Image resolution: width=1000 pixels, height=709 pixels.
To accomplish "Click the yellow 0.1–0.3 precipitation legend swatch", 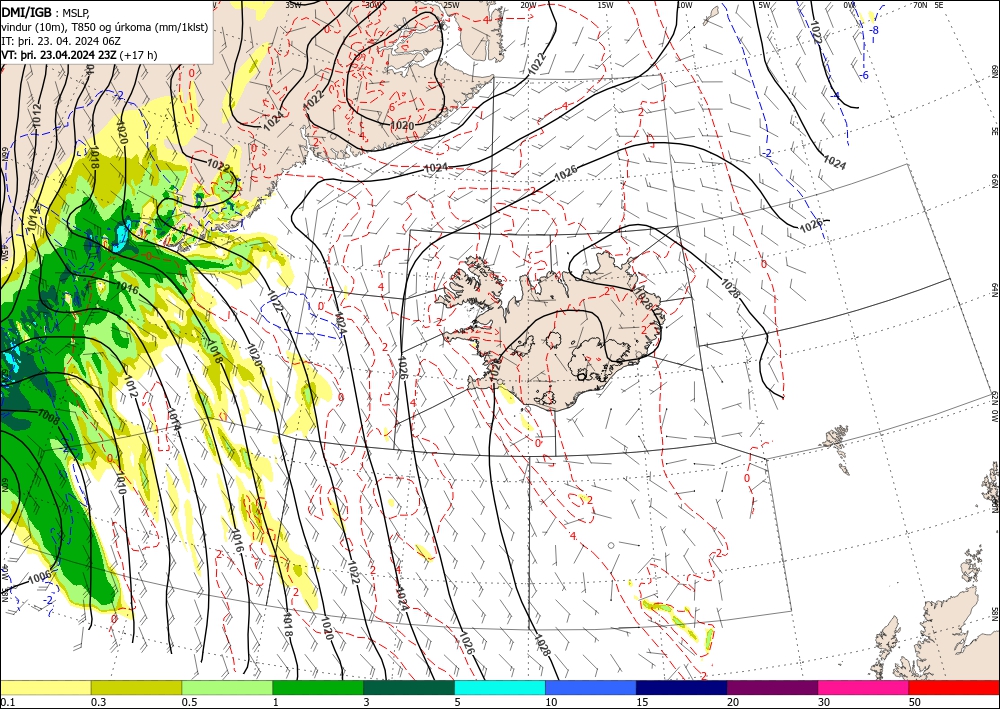I will click(x=45, y=687).
